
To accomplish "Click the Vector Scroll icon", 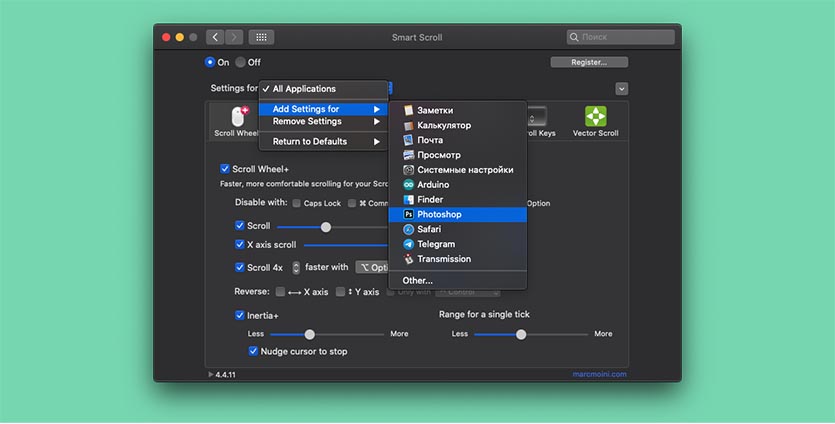I will (595, 117).
